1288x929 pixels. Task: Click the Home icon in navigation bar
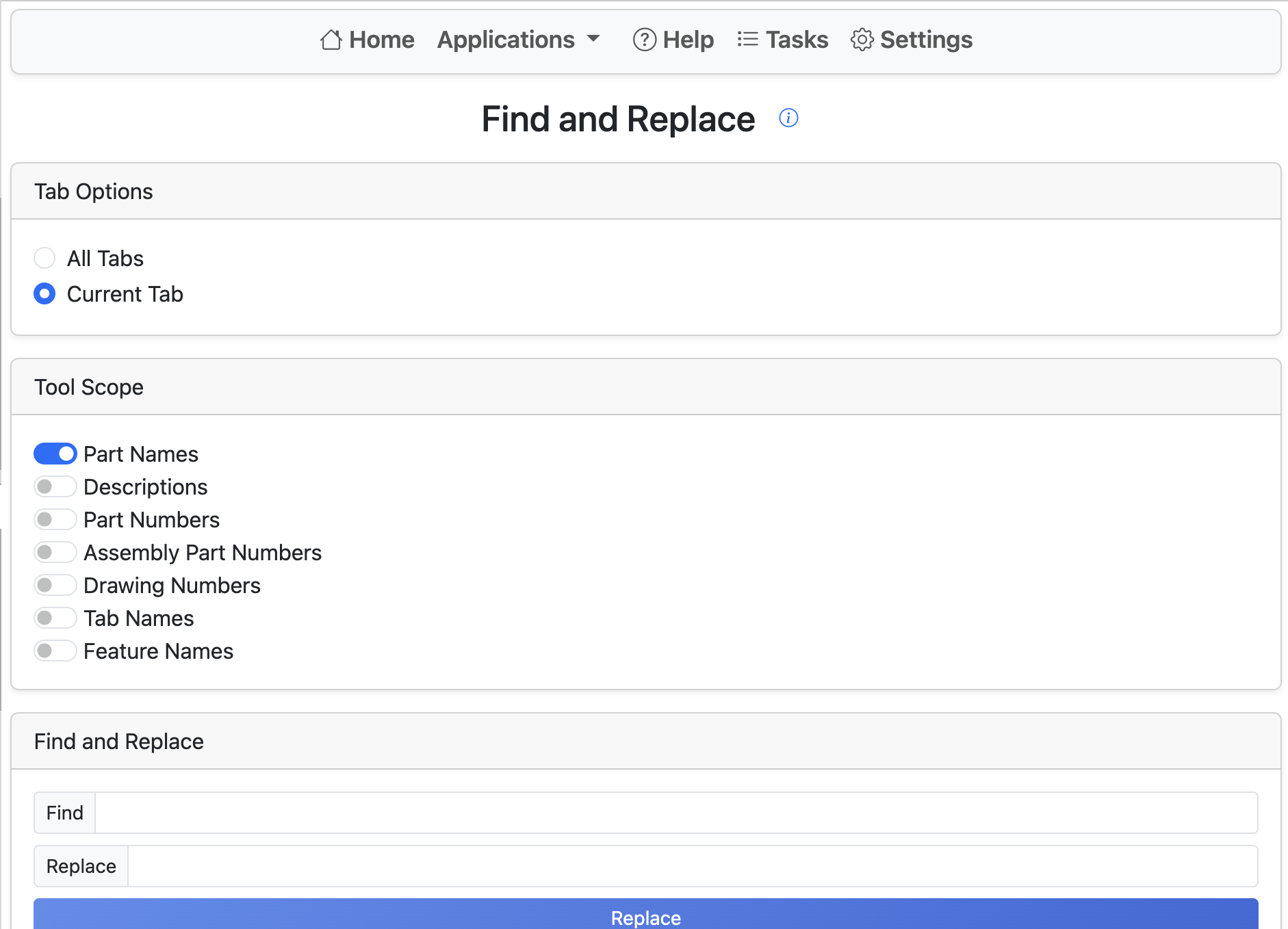(x=331, y=40)
